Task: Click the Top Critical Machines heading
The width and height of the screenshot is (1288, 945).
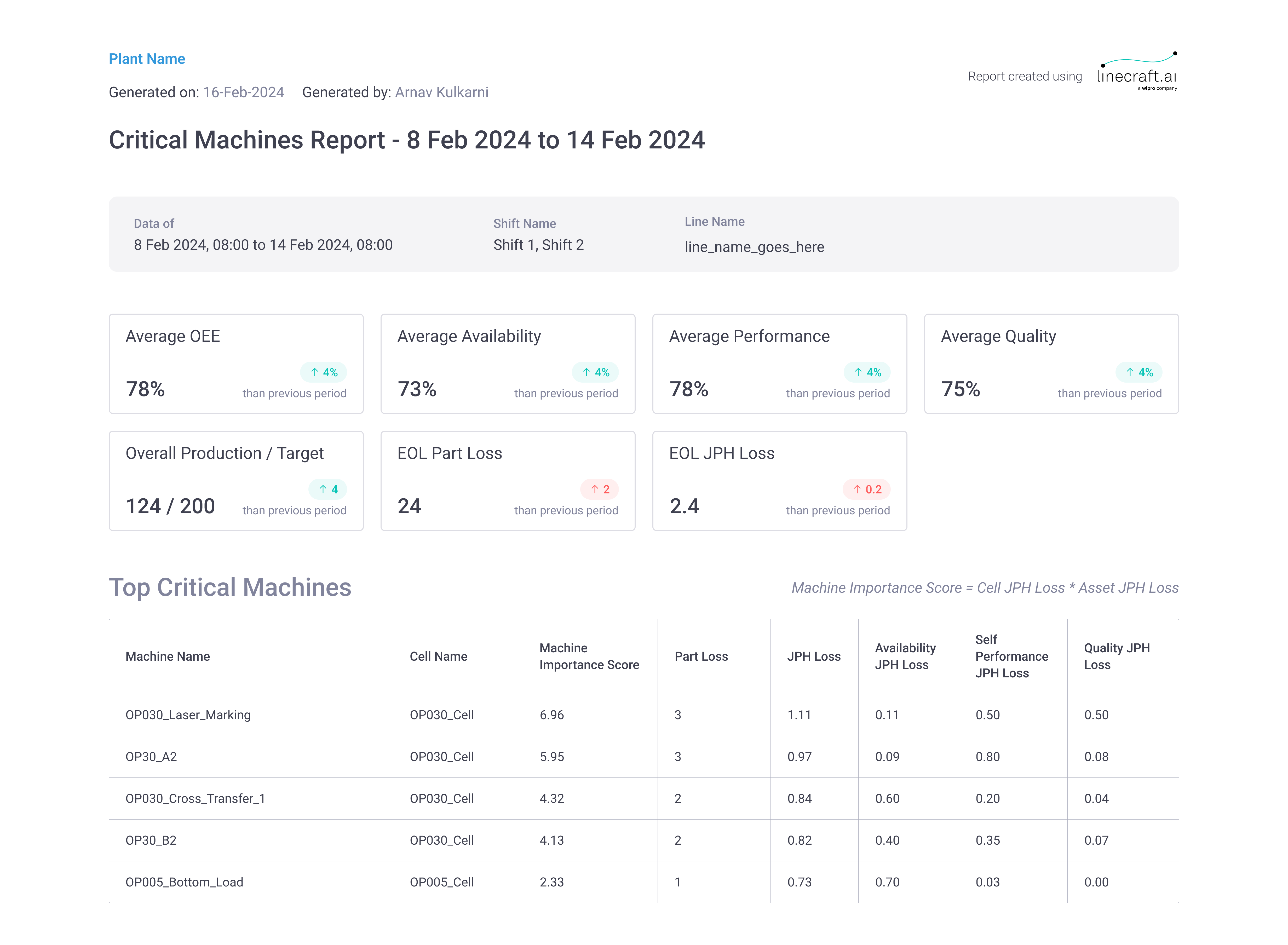Action: pyautogui.click(x=230, y=587)
